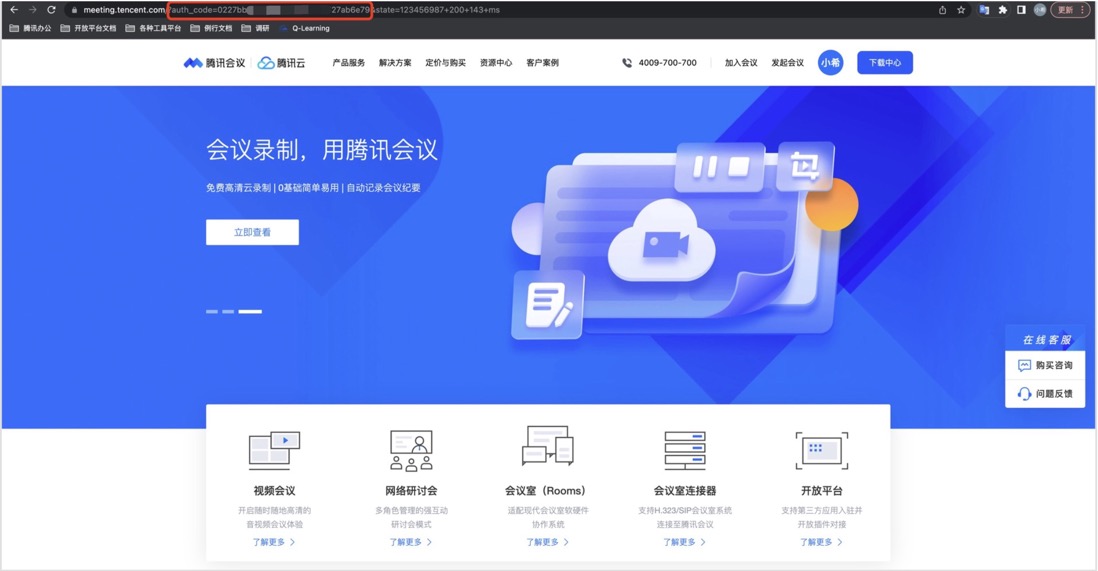1098x571 pixels.
Task: Click the share page icon in address bar
Action: [x=943, y=10]
